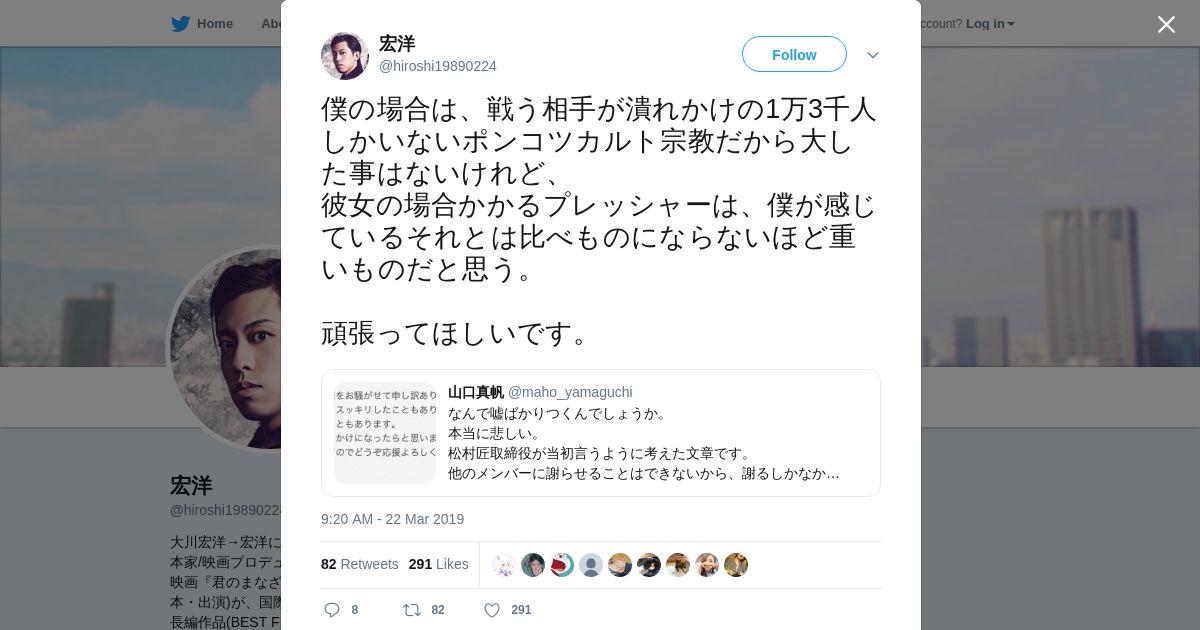Open the quoted tweet image thumbnail
Image resolution: width=1200 pixels, height=630 pixels.
pyautogui.click(x=385, y=433)
